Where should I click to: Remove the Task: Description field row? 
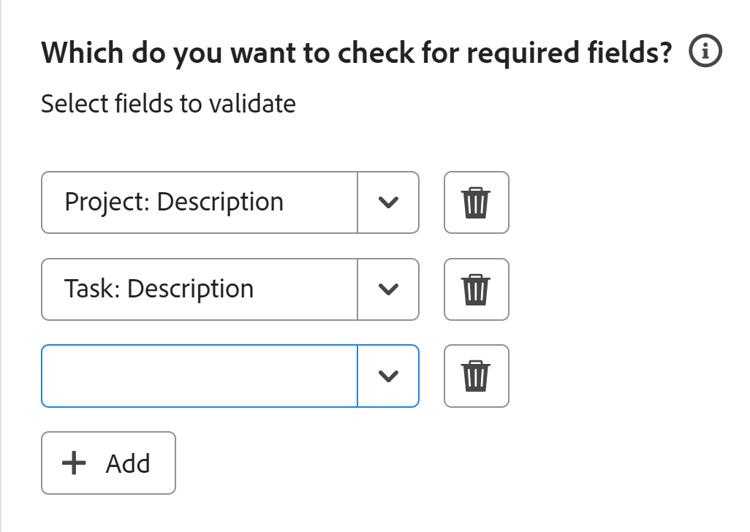click(476, 290)
